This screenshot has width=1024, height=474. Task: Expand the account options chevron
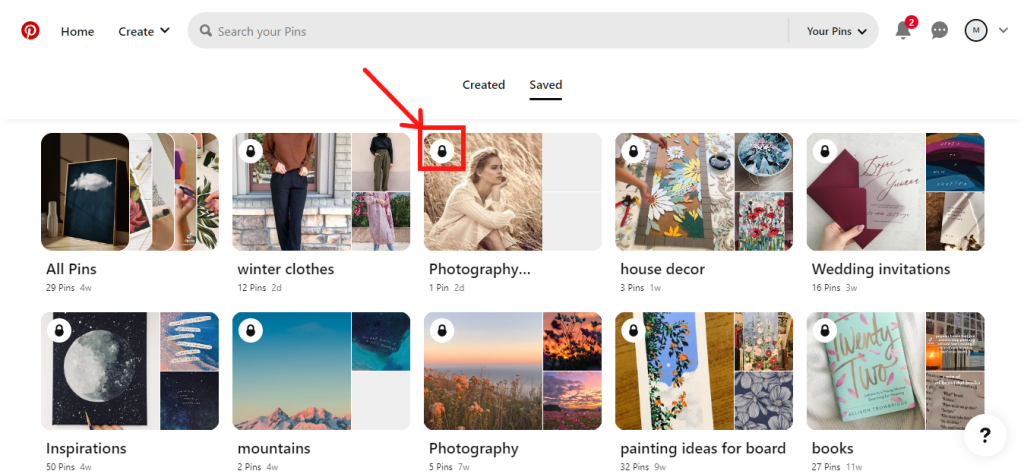tap(1004, 30)
